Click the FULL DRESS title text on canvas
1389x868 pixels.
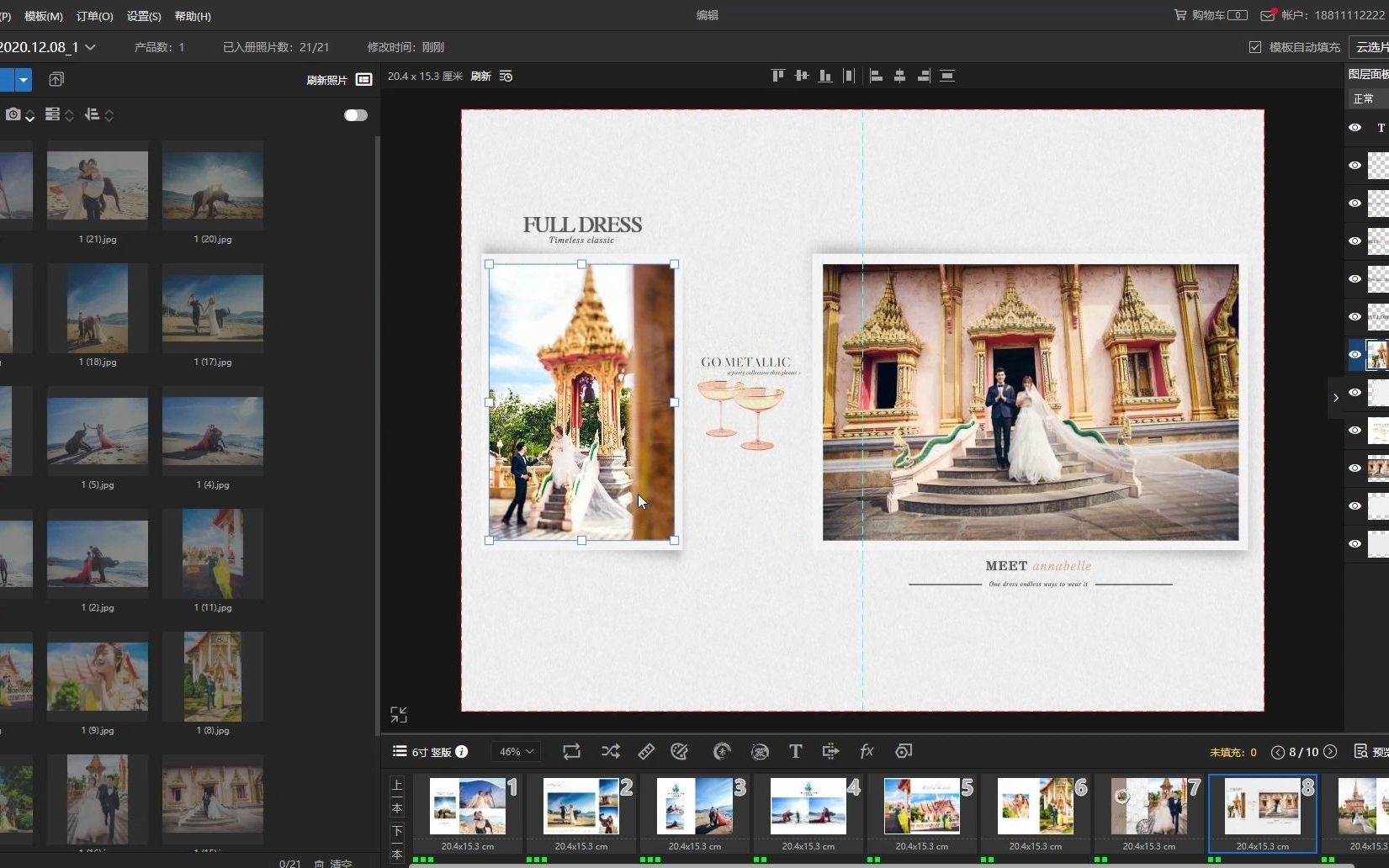click(x=582, y=225)
